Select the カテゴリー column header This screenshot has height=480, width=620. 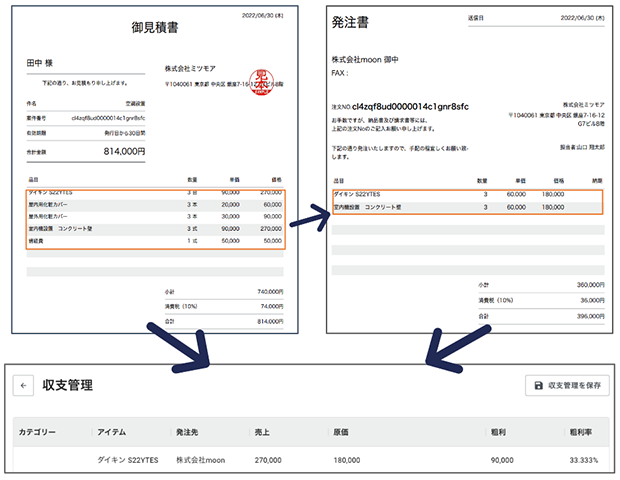click(37, 432)
